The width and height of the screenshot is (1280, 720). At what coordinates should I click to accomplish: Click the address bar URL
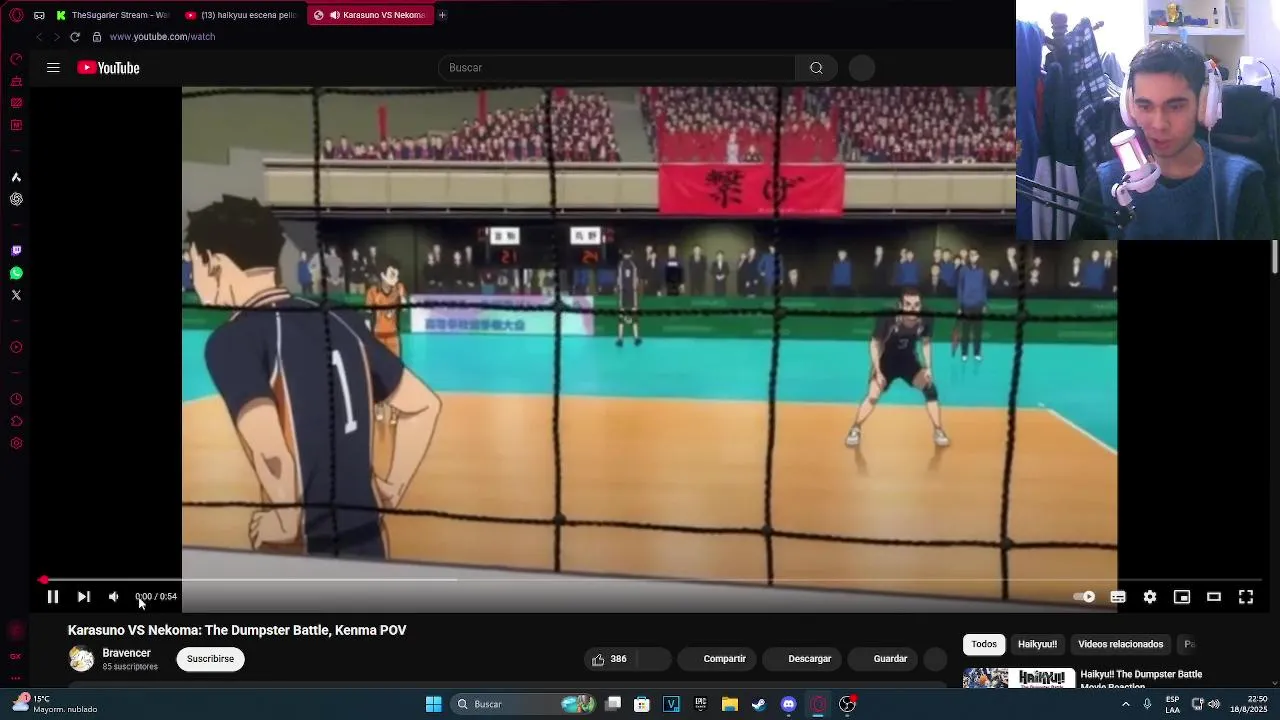[x=162, y=37]
